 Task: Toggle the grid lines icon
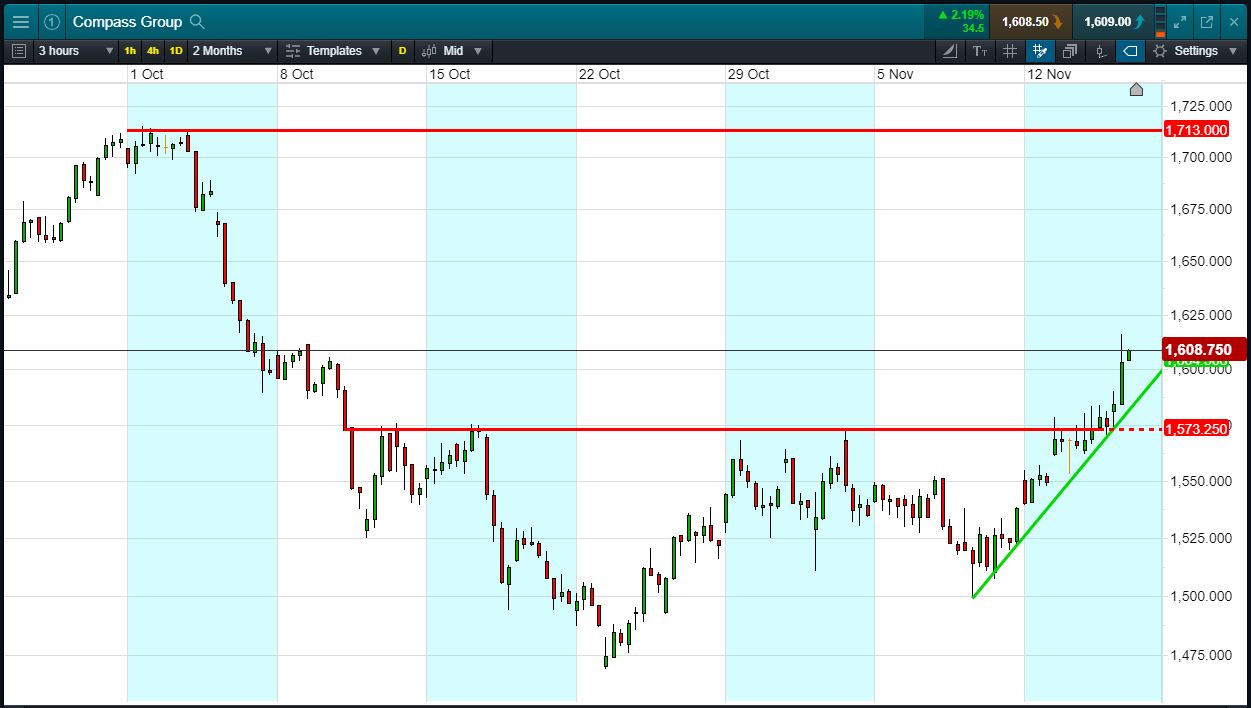tap(1010, 51)
